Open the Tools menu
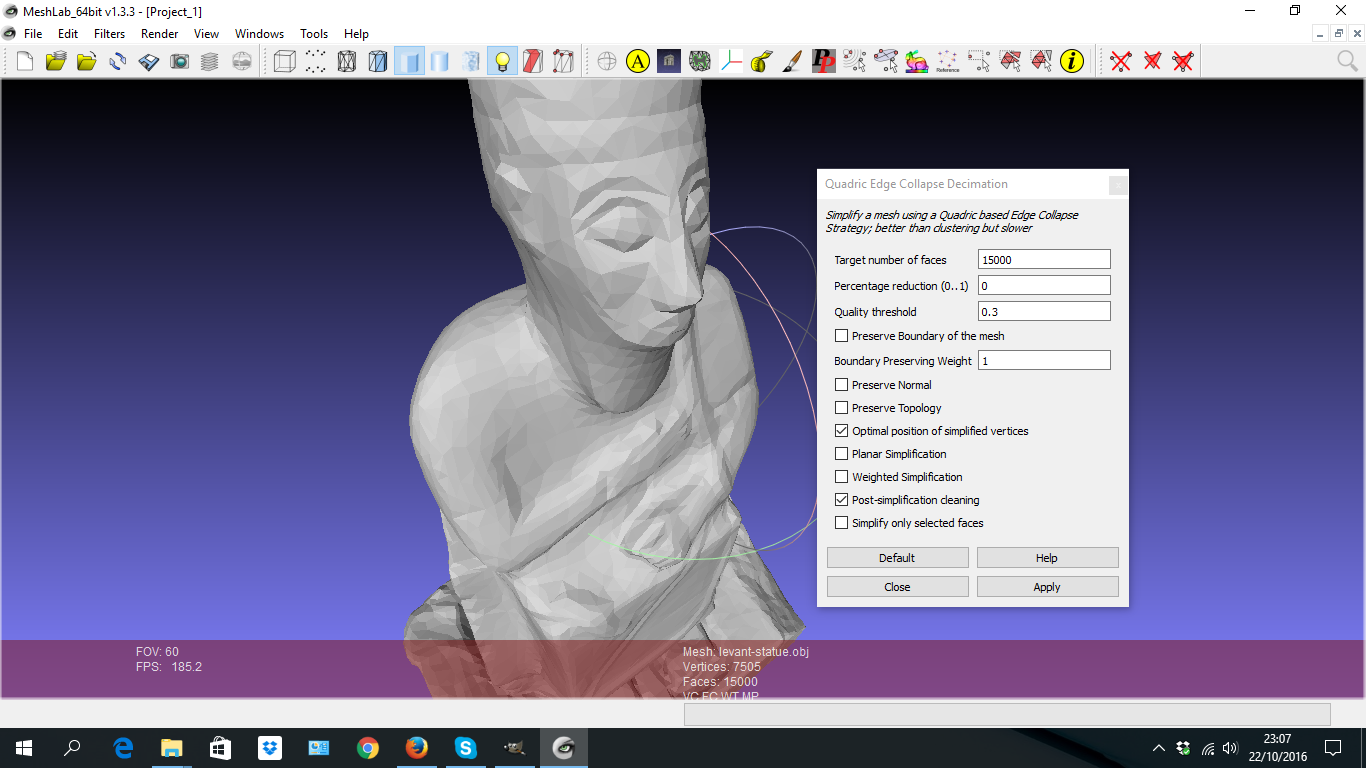Screen dimensions: 1366x768 pos(314,34)
